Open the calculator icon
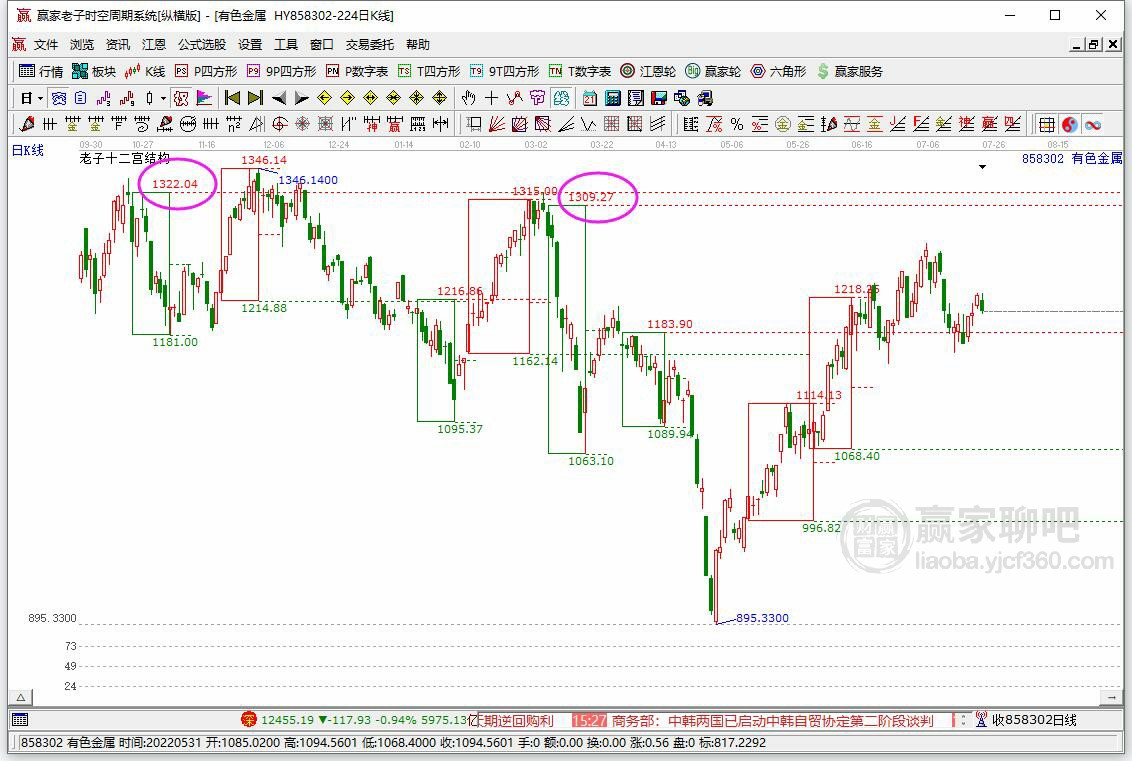Screen dimensions: 1132x761 point(613,98)
